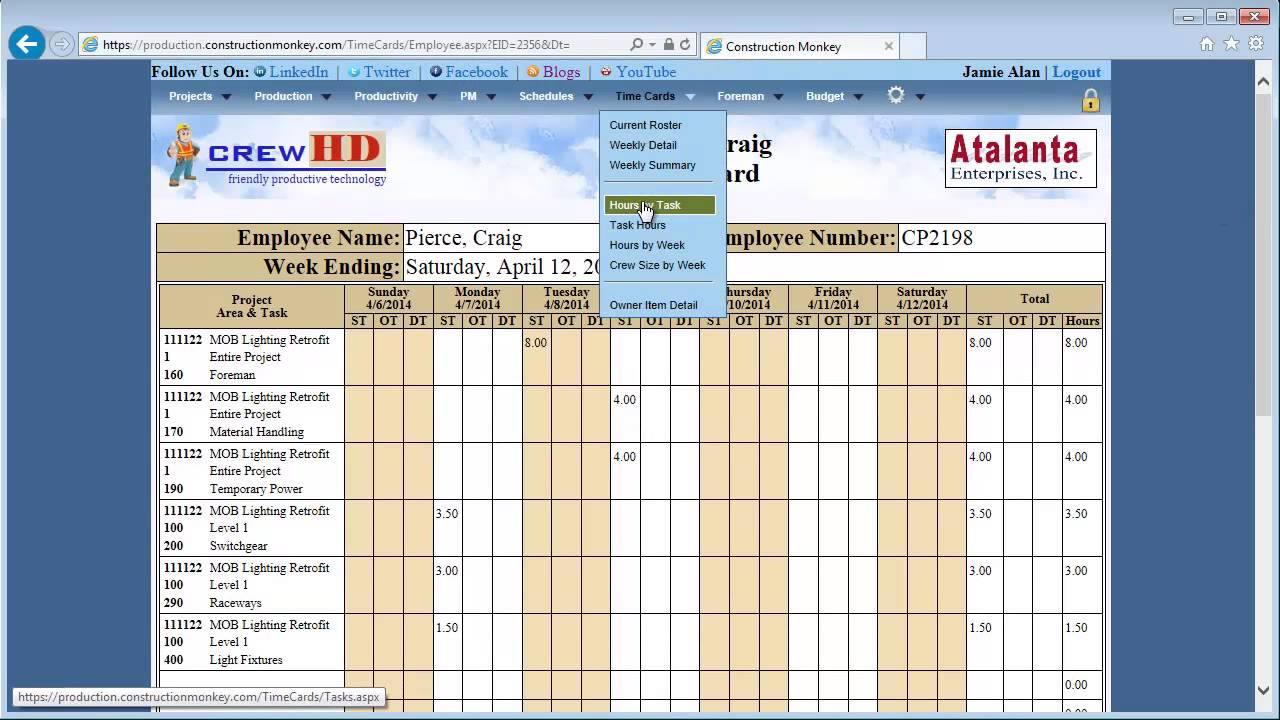
Task: Expand the Productivity menu arrow
Action: tap(432, 97)
